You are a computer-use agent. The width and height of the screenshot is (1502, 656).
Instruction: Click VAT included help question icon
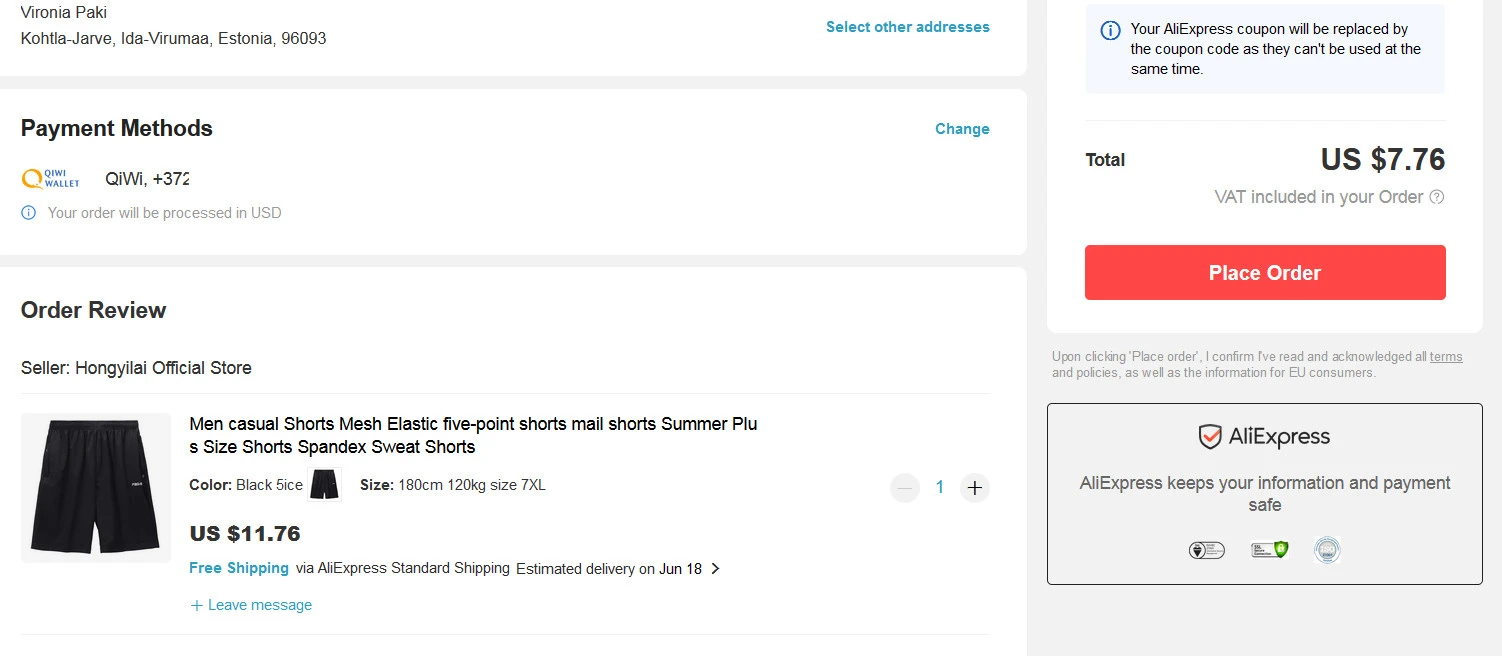1437,197
